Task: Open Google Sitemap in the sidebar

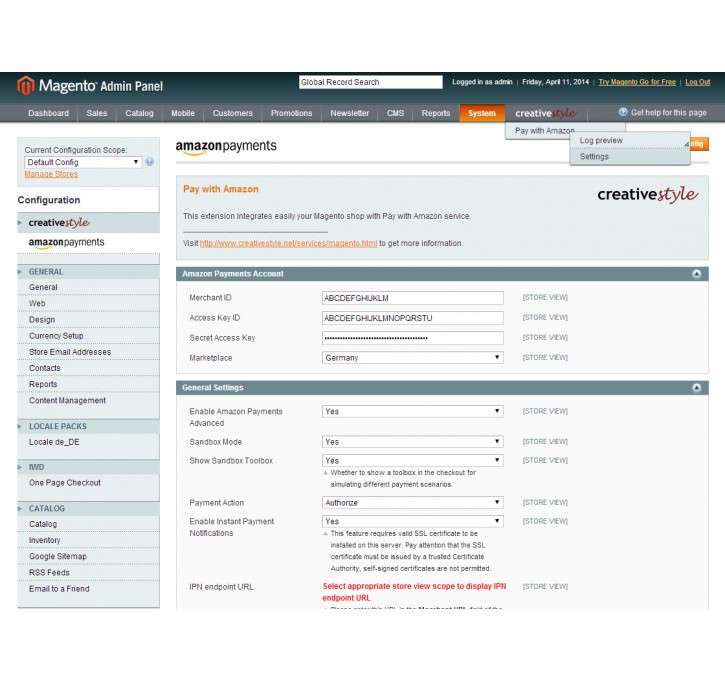Action: pyautogui.click(x=88, y=556)
